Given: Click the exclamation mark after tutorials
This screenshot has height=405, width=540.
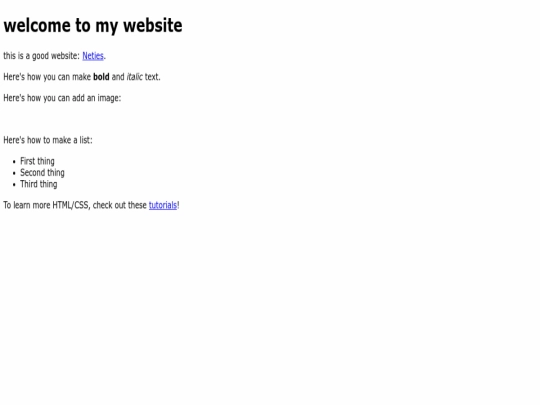Looking at the screenshot, I should pos(178,205).
